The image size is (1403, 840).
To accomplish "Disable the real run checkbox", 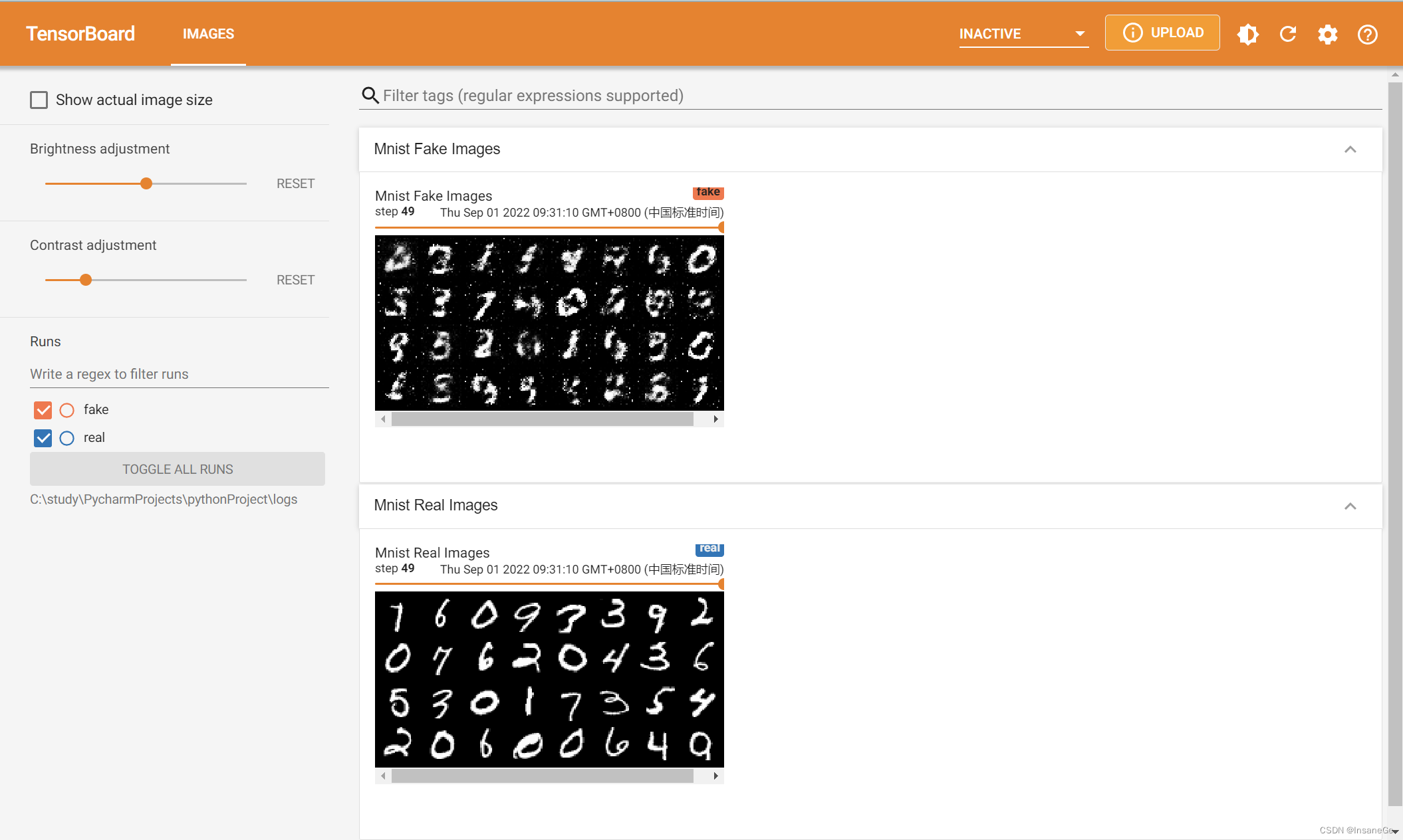I will (x=44, y=438).
